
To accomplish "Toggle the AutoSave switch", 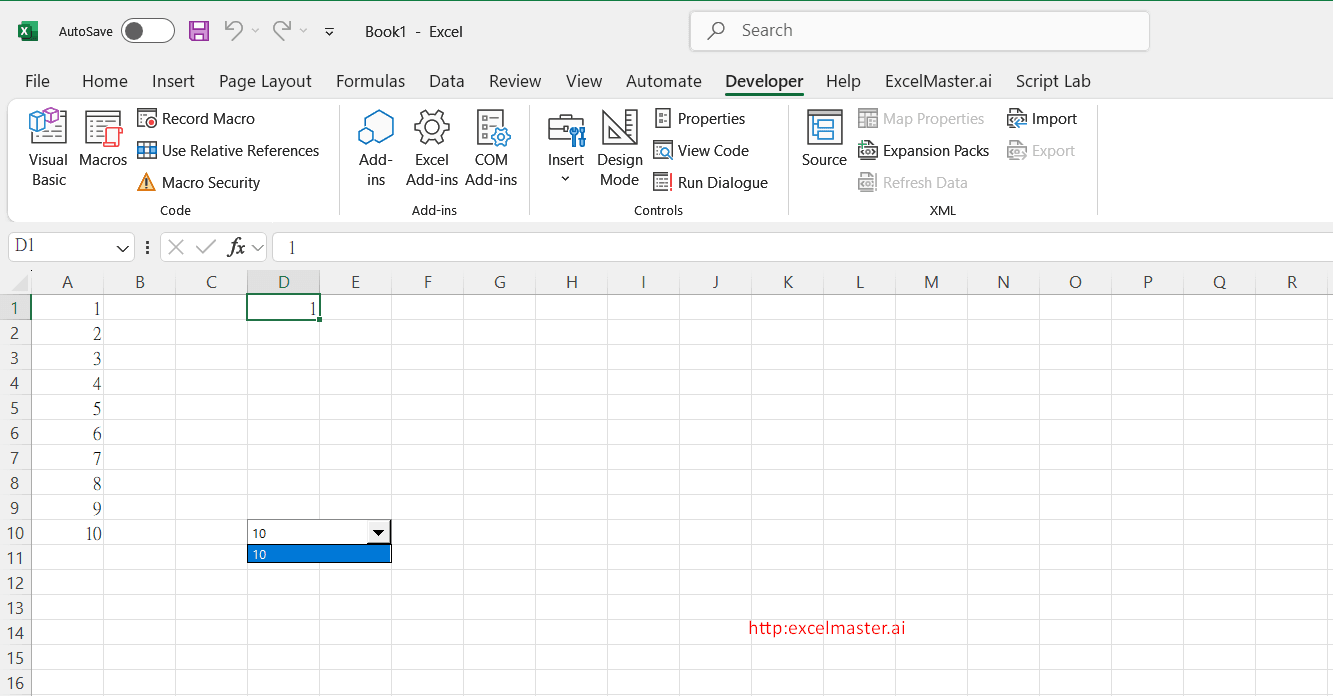I will 147,30.
